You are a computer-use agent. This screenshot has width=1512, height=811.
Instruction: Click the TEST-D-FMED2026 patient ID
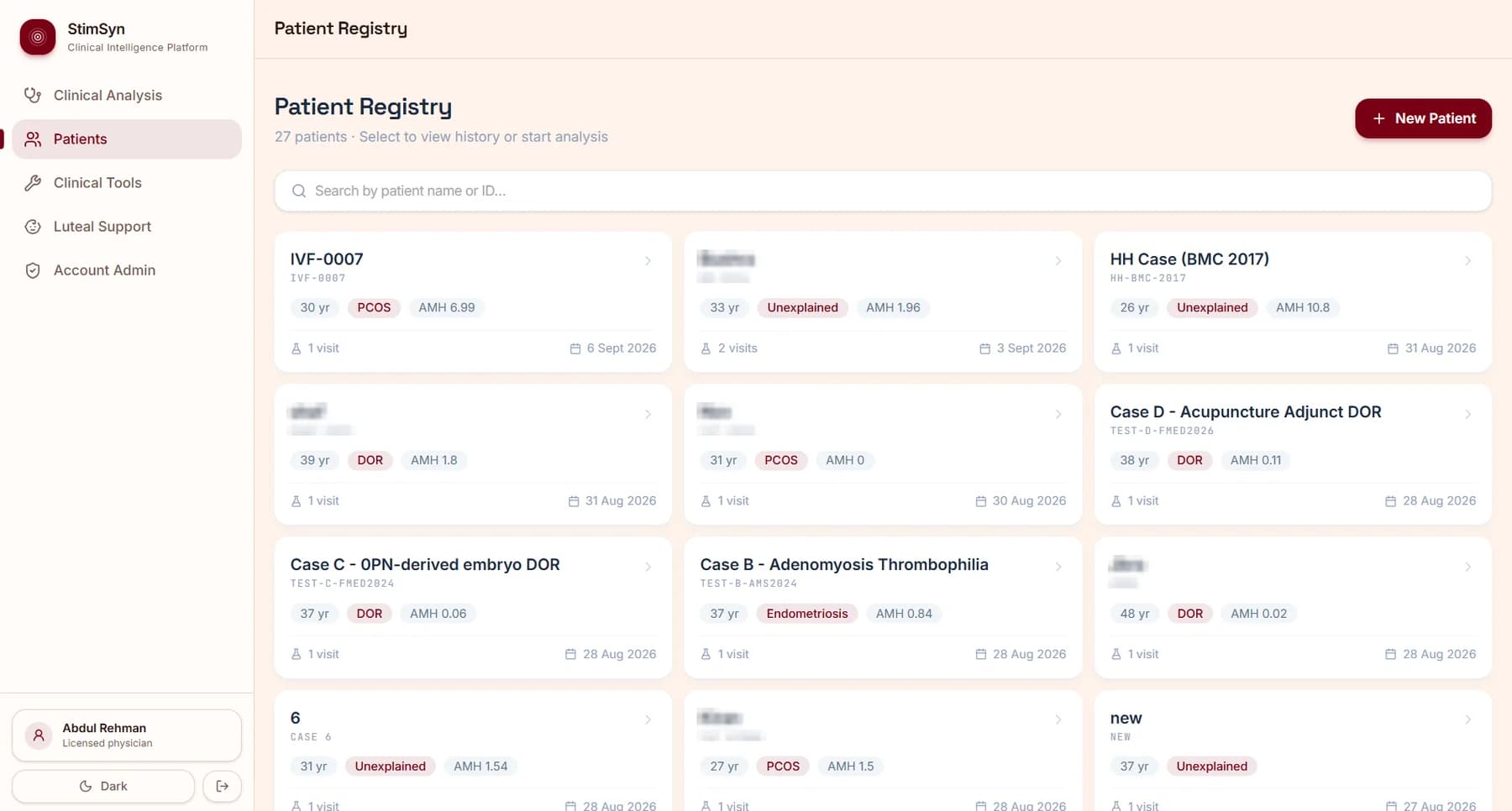(1162, 431)
